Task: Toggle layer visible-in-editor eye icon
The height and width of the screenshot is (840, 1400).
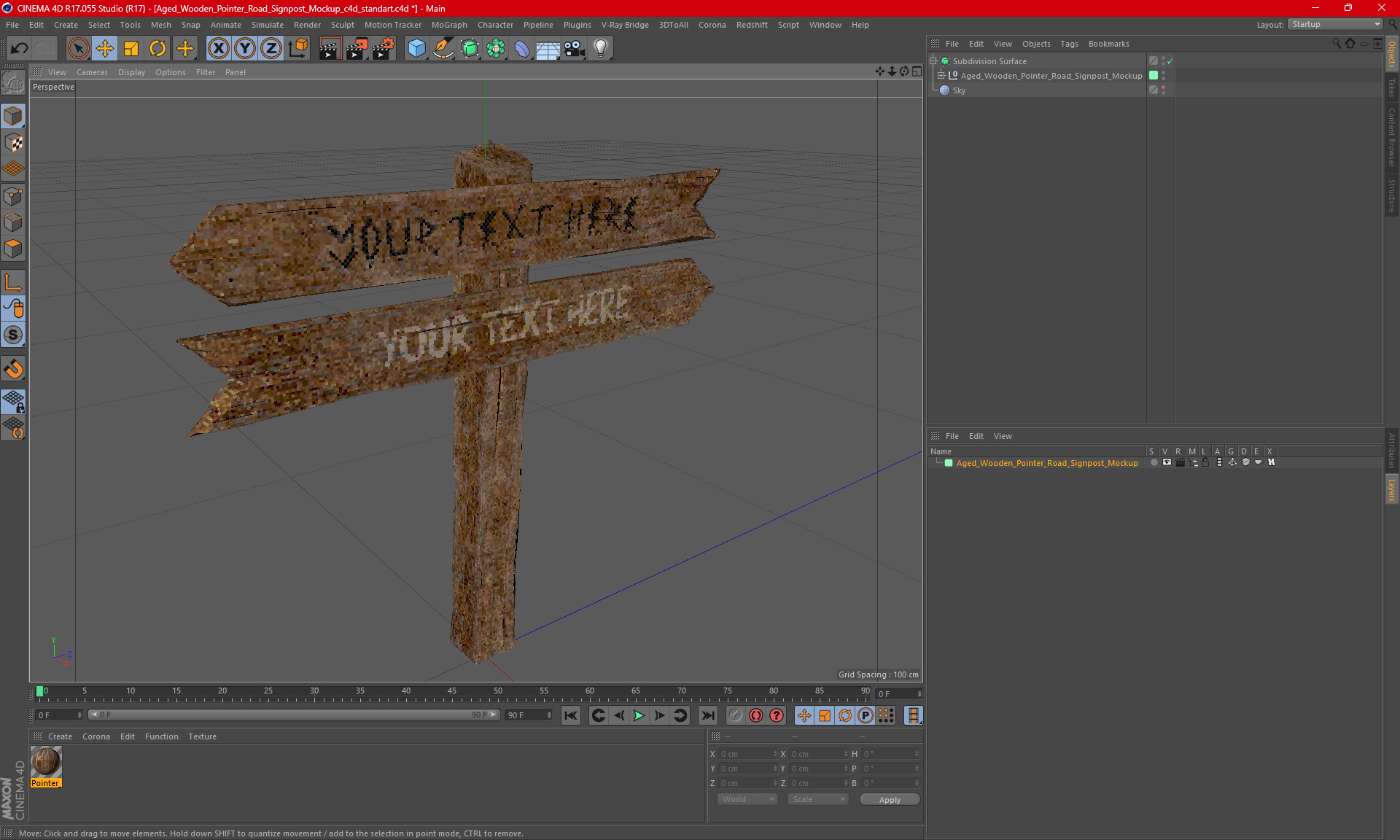Action: [1167, 462]
